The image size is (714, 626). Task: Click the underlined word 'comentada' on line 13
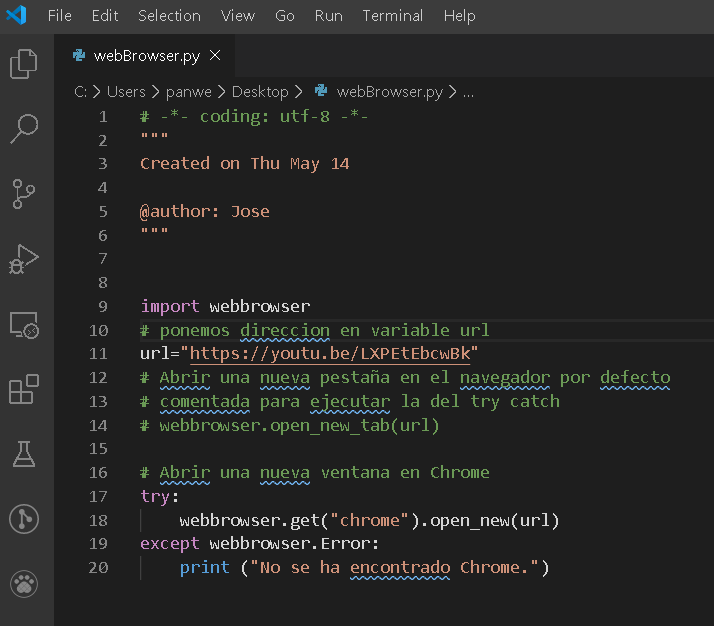tap(204, 401)
